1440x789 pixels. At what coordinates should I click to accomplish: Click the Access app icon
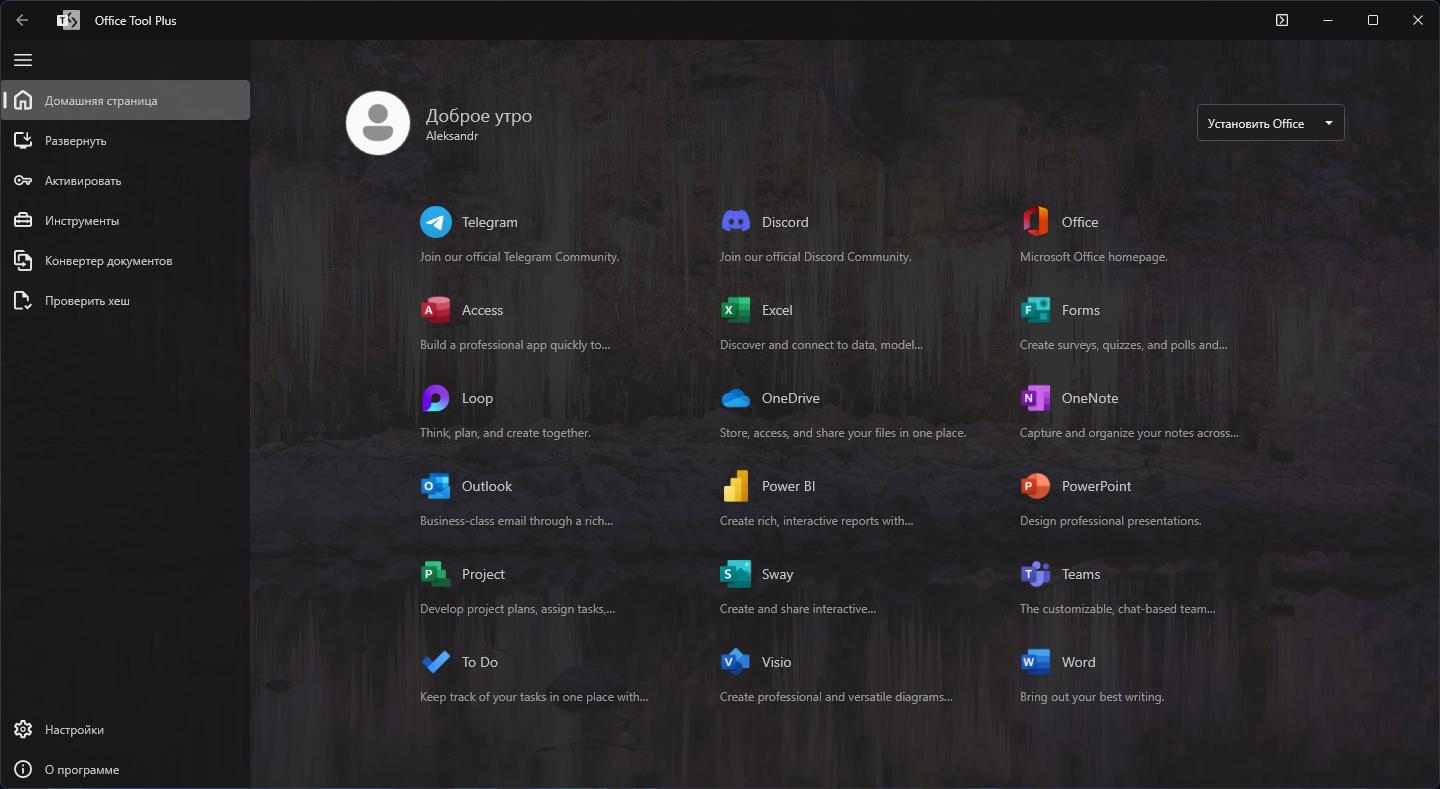point(436,310)
